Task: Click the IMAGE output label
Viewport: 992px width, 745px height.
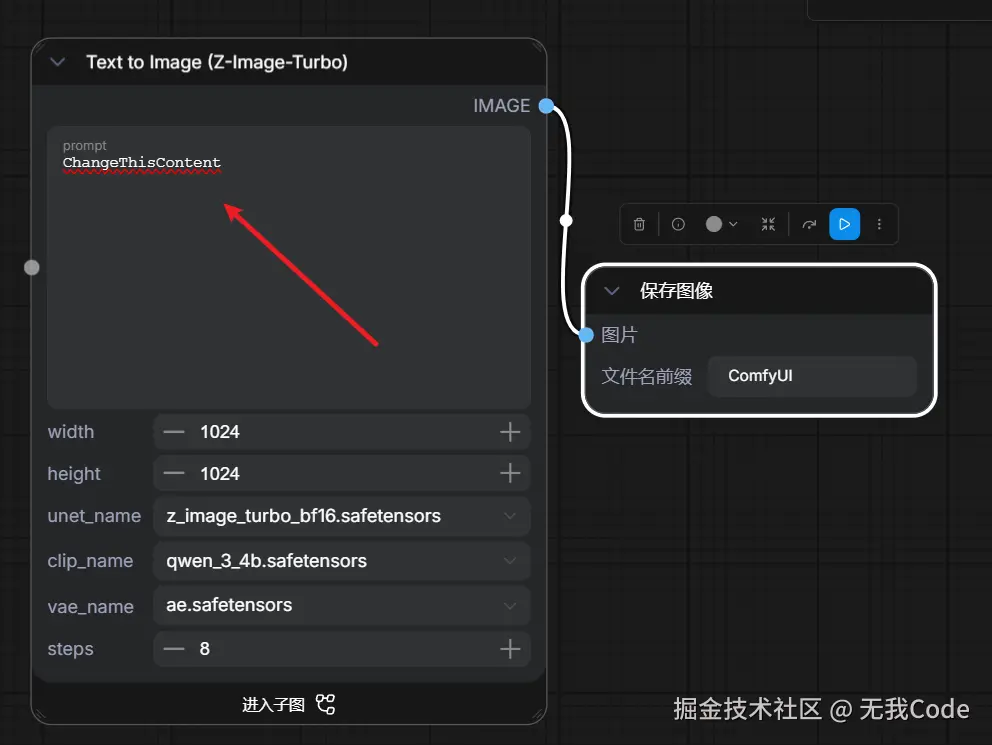Action: click(x=502, y=106)
